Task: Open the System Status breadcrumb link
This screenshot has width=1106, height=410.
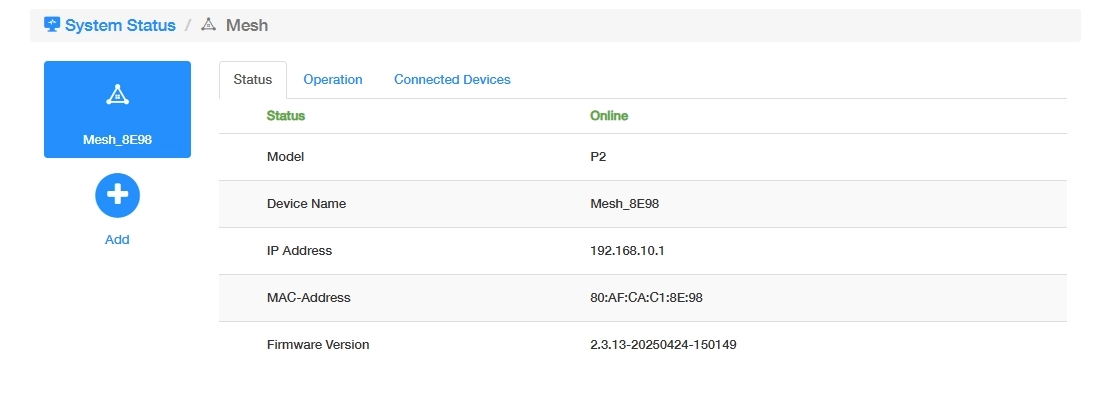Action: click(x=120, y=25)
